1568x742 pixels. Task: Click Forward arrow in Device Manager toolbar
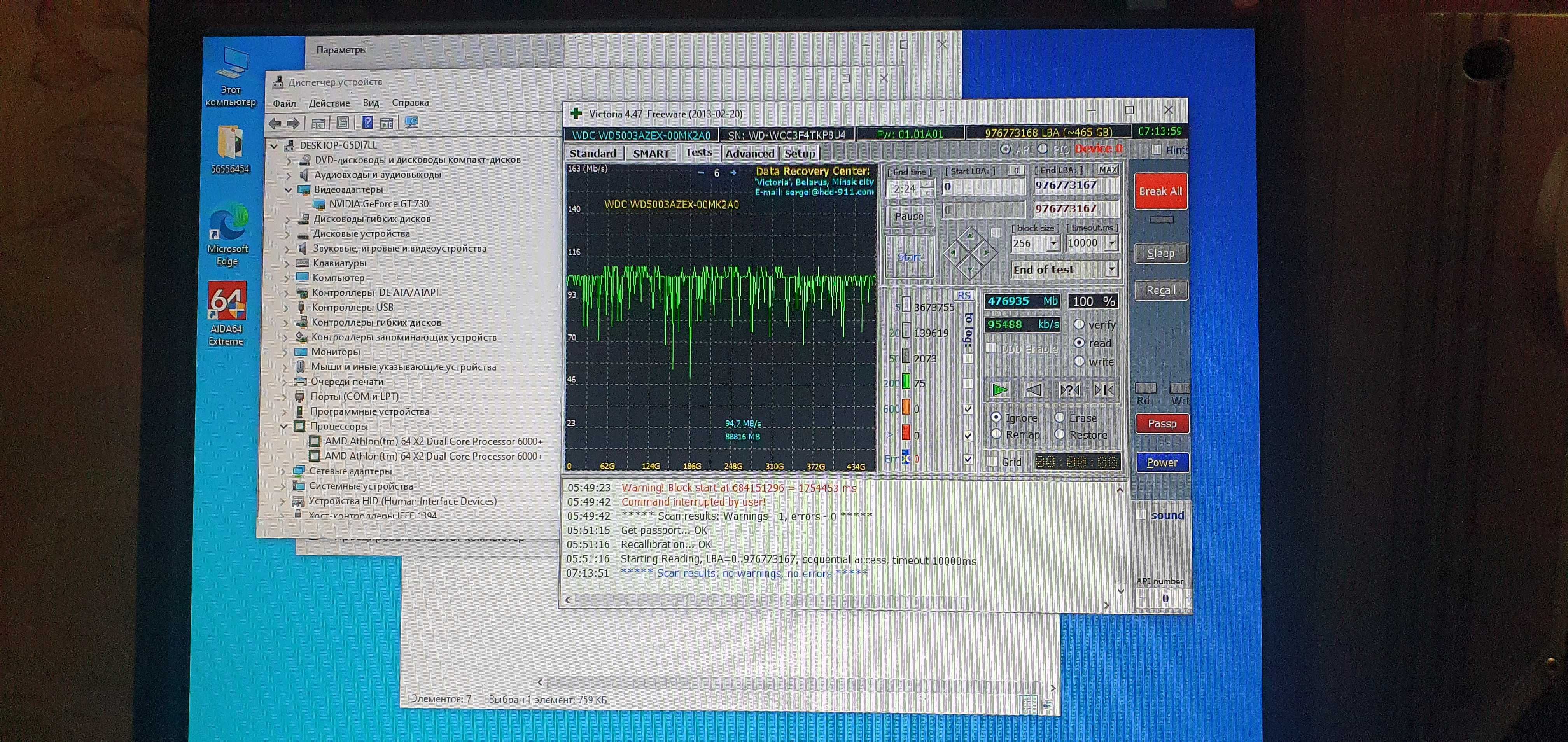tap(293, 124)
